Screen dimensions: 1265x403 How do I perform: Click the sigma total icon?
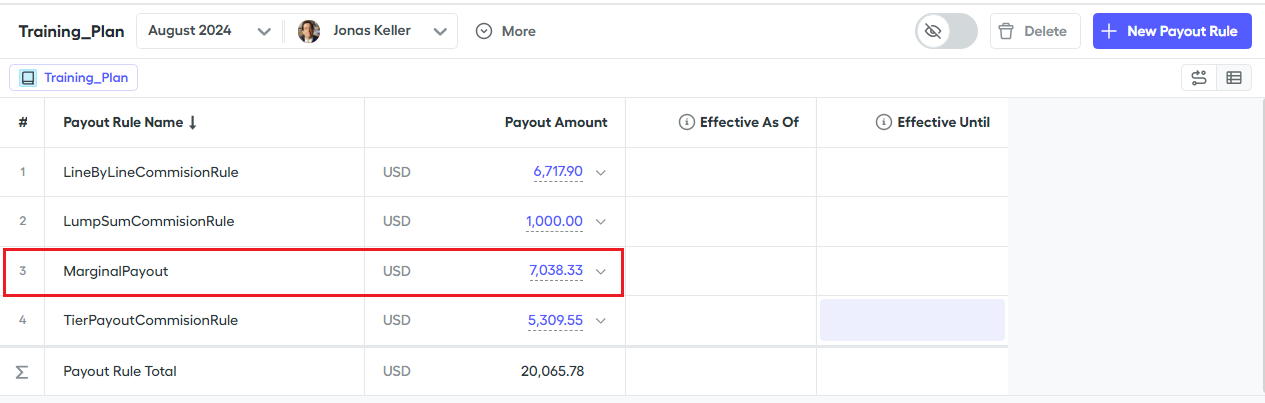click(22, 372)
